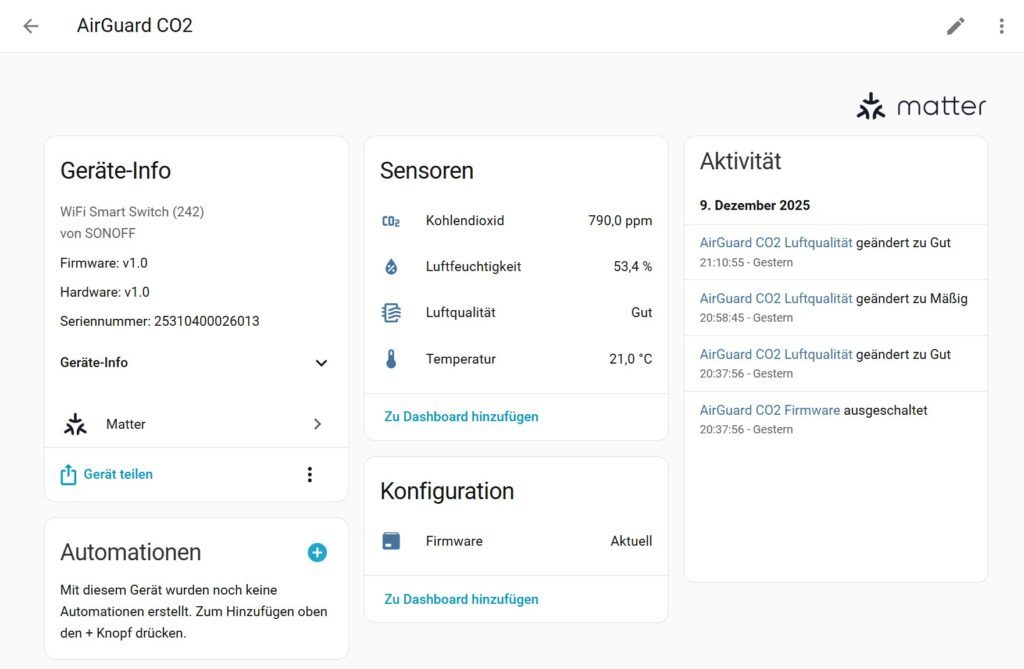Open the Gerät teilen share icon
1024x669 pixels.
[x=68, y=474]
